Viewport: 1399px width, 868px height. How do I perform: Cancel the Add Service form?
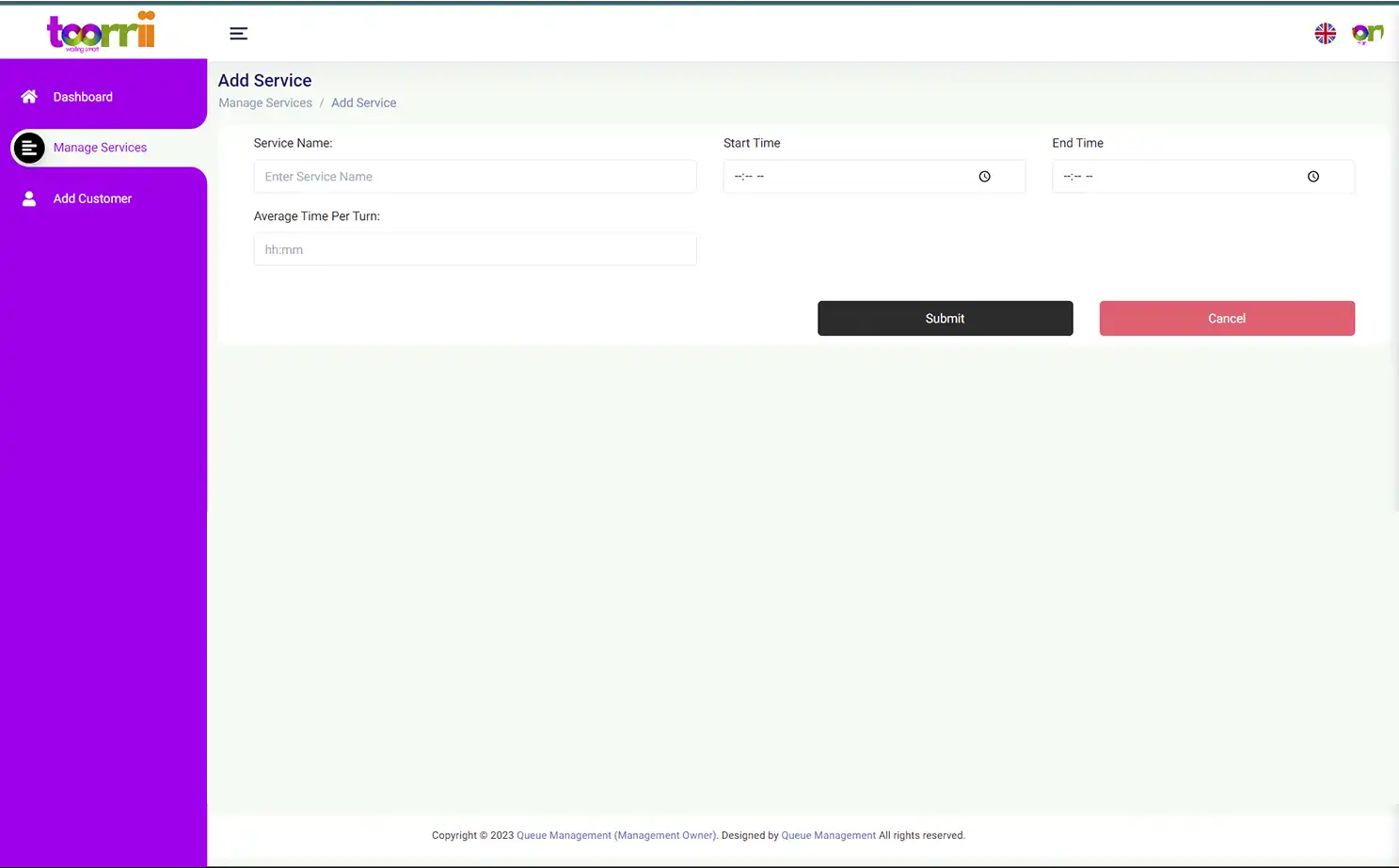click(1226, 318)
